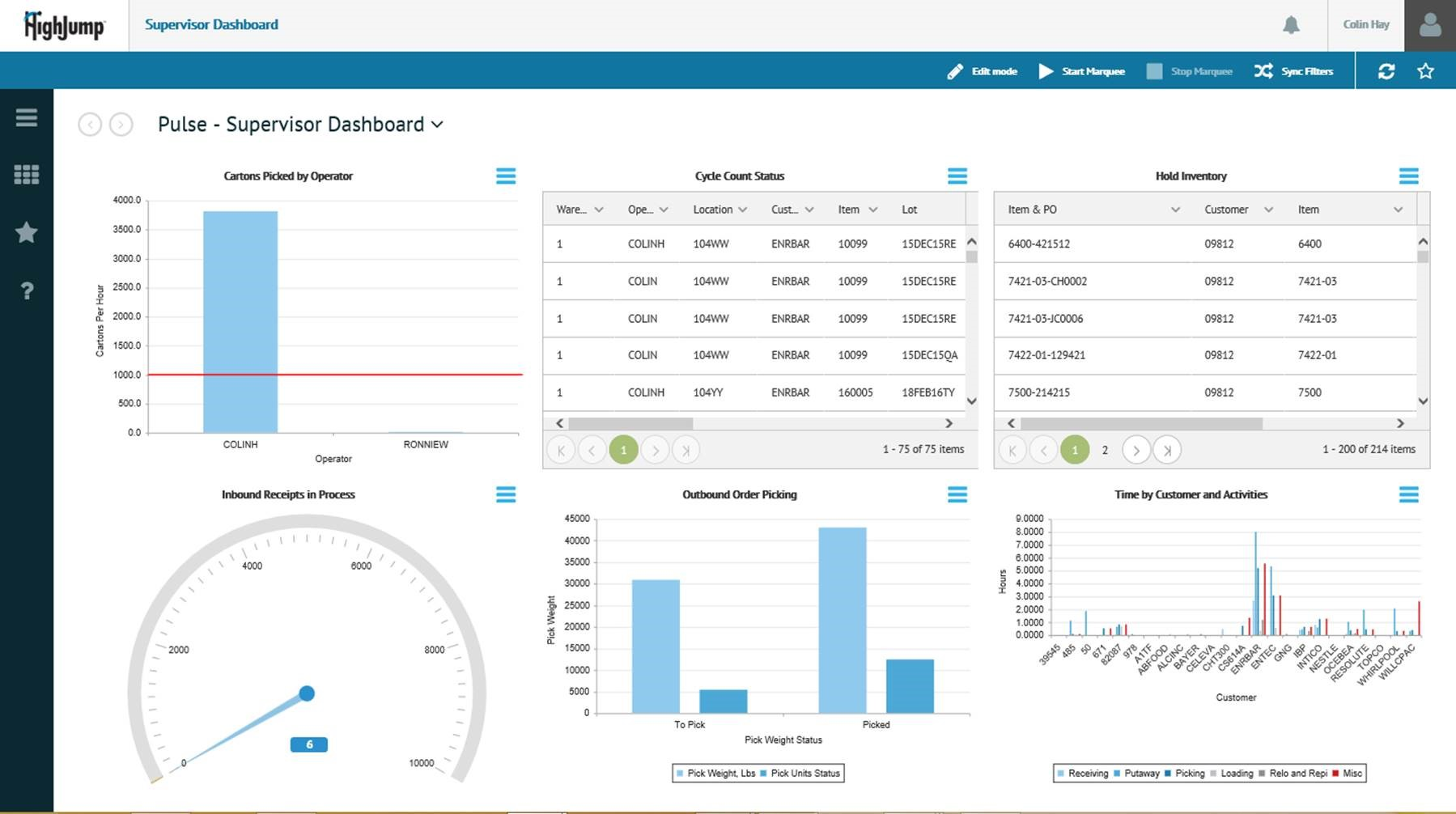The image size is (1456, 814).
Task: Click the Start Marquee button
Action: (x=1082, y=71)
